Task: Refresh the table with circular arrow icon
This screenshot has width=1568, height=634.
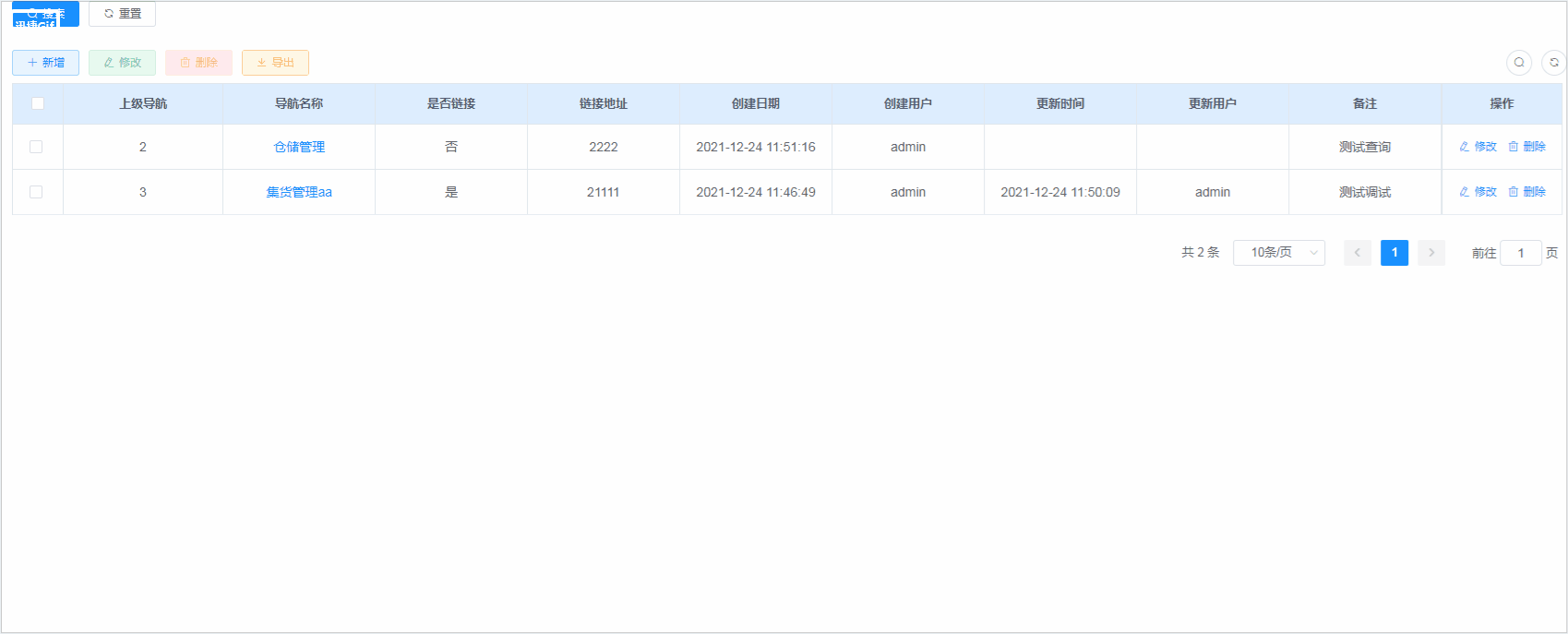Action: click(x=1554, y=63)
